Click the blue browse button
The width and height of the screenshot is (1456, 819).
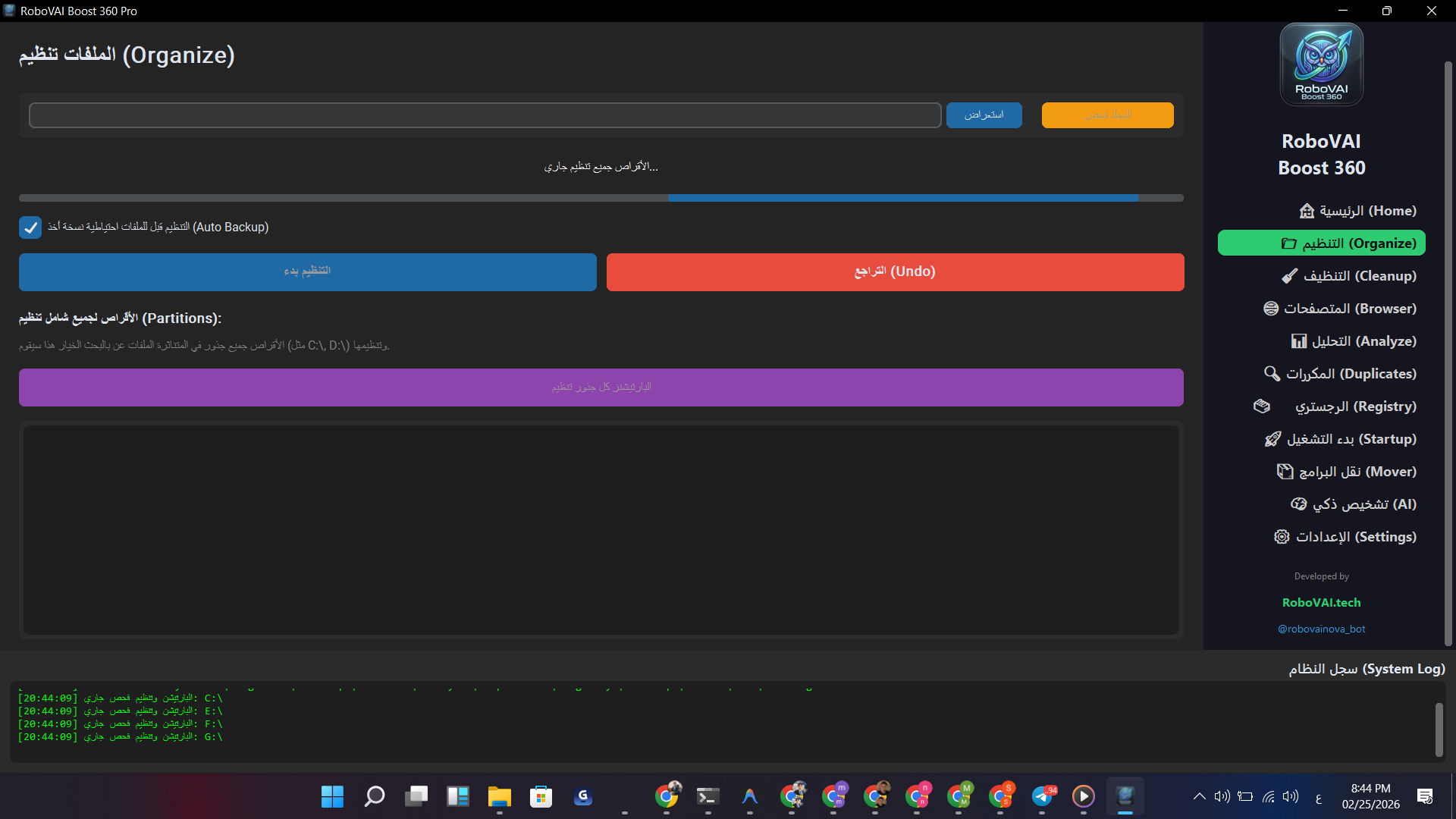pyautogui.click(x=984, y=115)
